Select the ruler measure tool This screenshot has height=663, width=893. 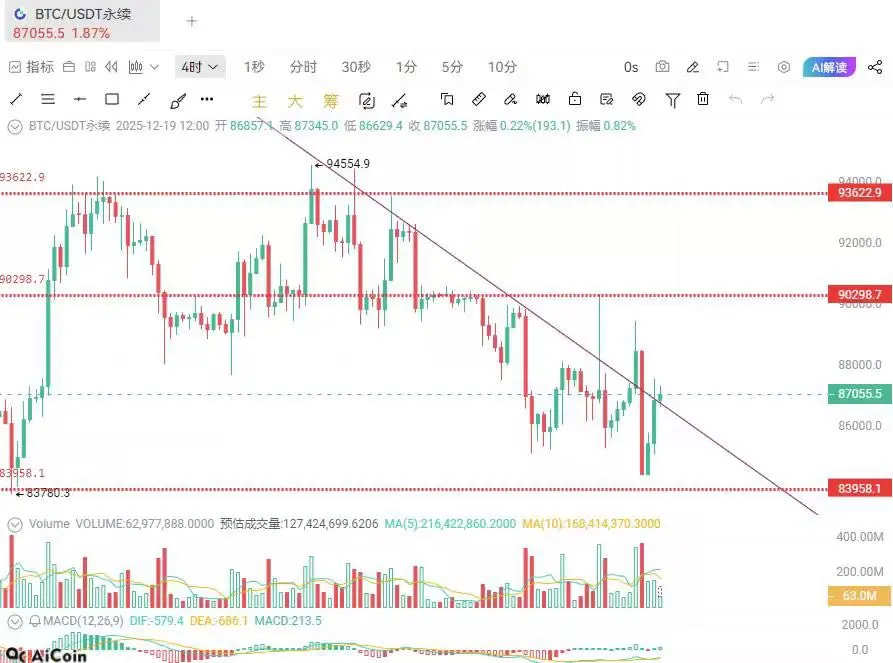(479, 100)
